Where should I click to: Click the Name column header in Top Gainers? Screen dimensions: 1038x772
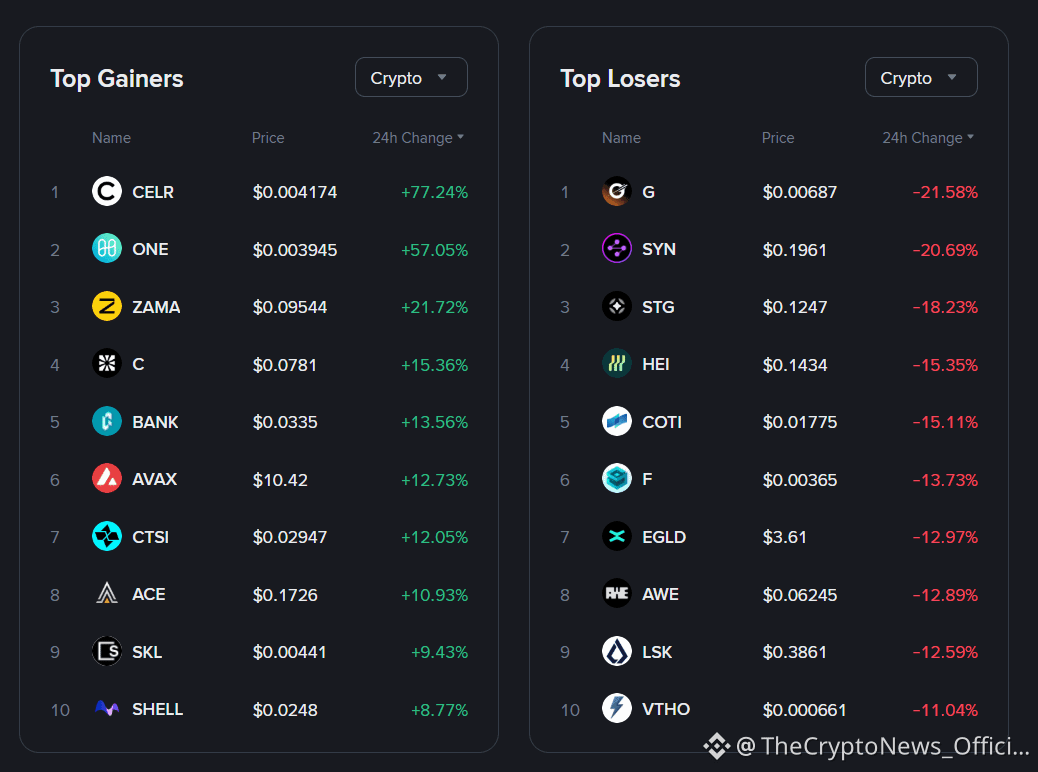coord(111,138)
